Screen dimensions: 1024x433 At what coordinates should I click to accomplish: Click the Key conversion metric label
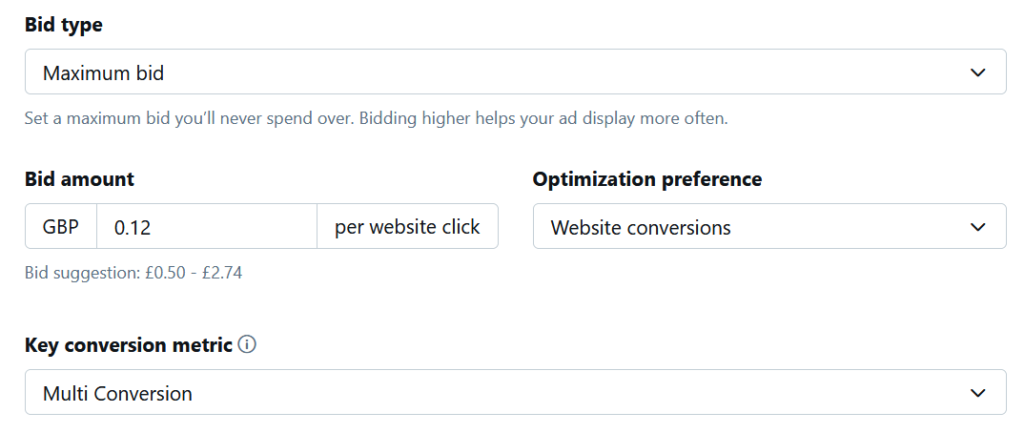point(129,345)
